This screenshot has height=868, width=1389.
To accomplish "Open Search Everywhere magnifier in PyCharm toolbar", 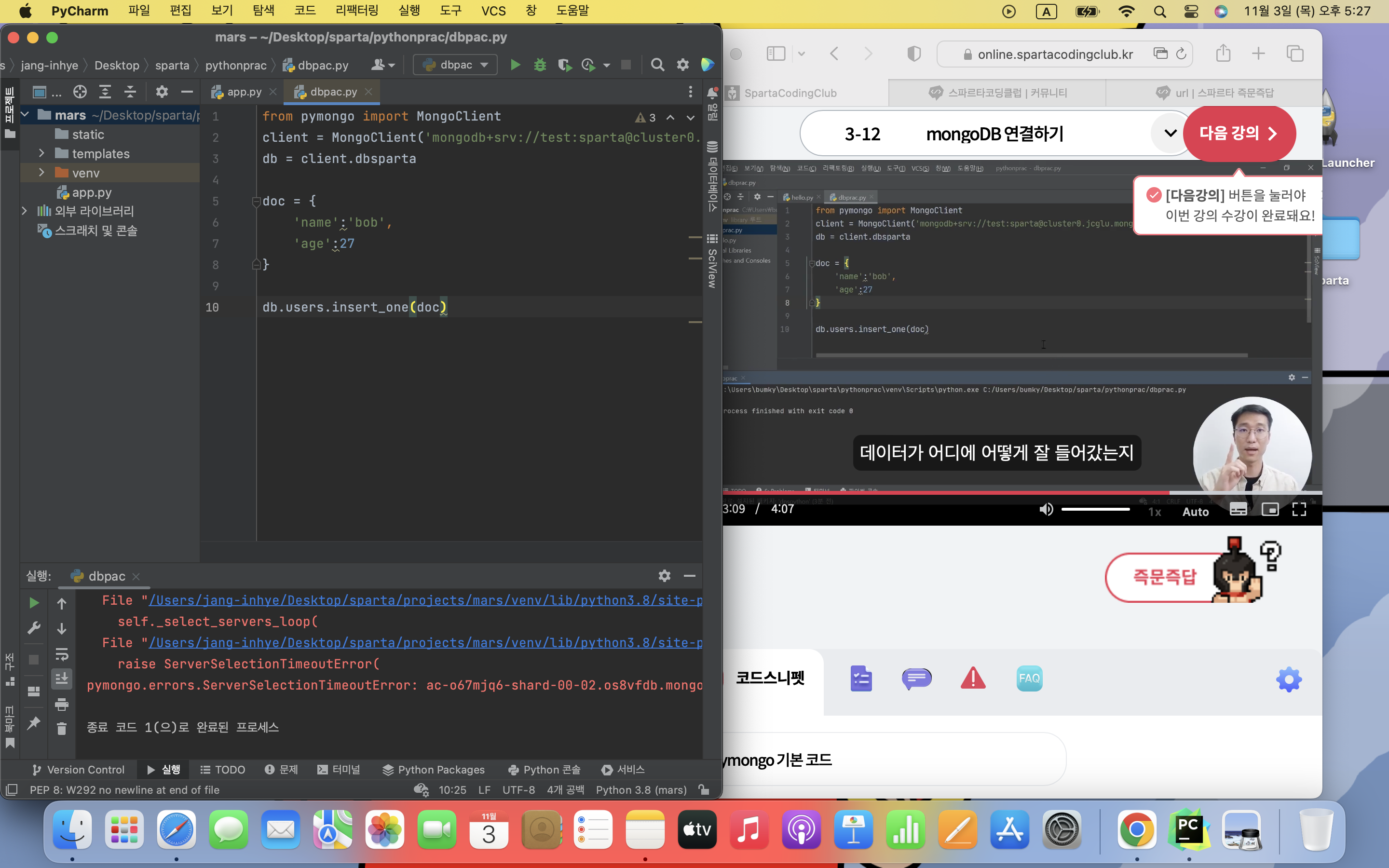I will (x=657, y=65).
